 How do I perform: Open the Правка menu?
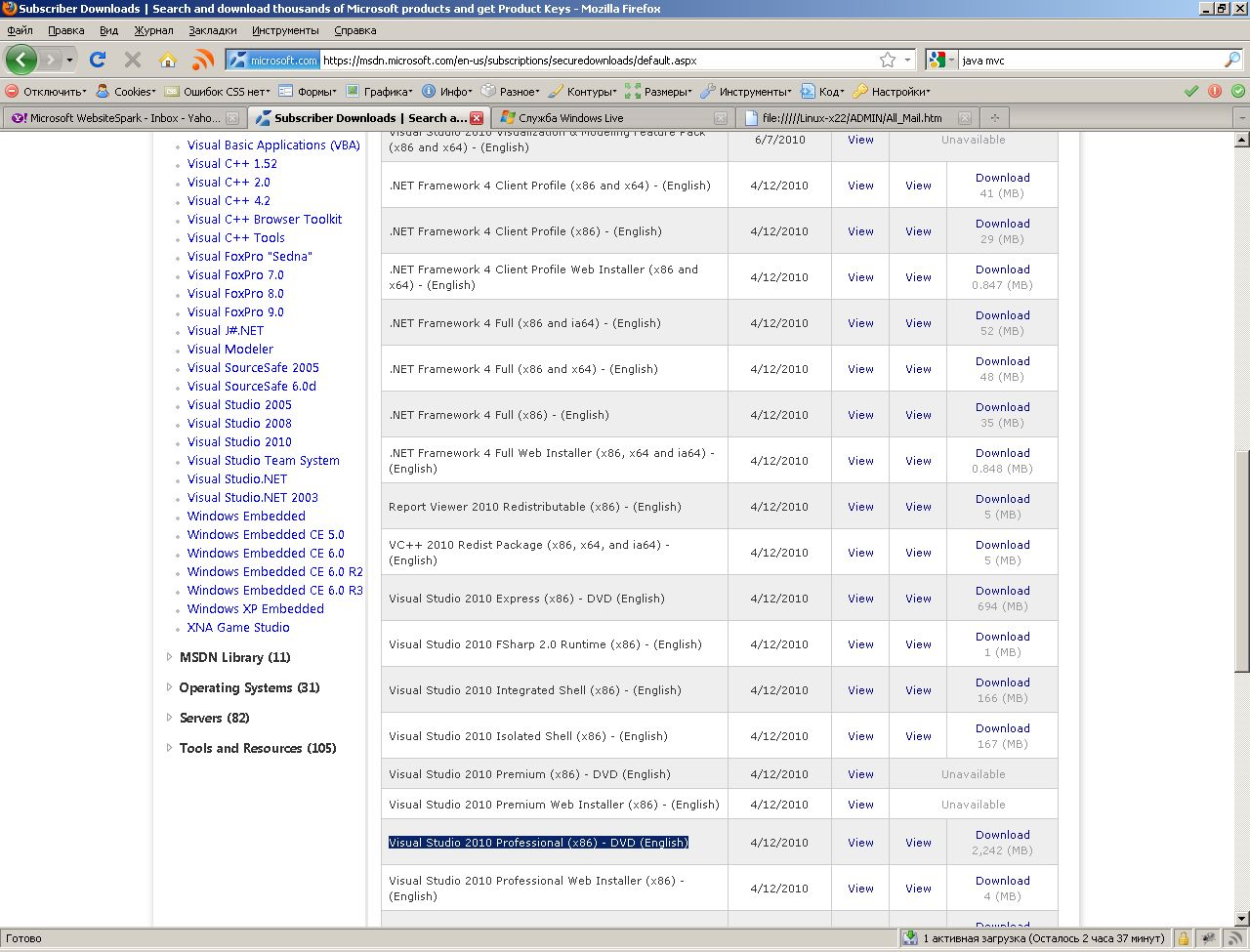tap(66, 30)
